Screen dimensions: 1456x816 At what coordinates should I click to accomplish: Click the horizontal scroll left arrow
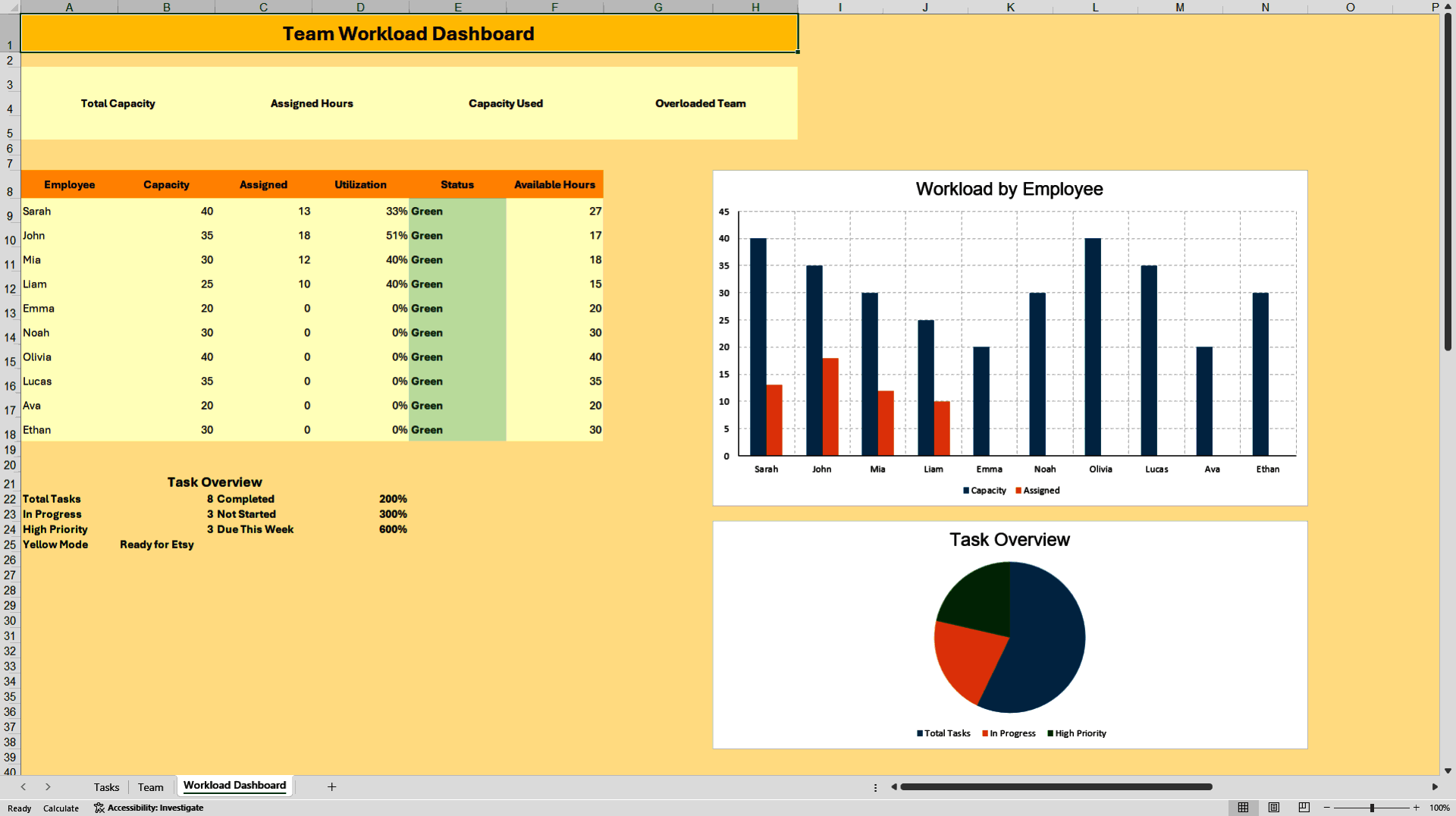(894, 786)
